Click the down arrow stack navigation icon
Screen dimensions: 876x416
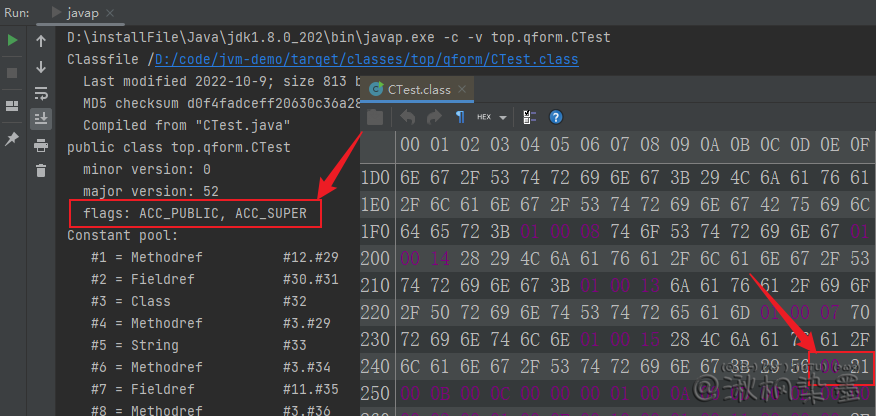click(x=41, y=67)
